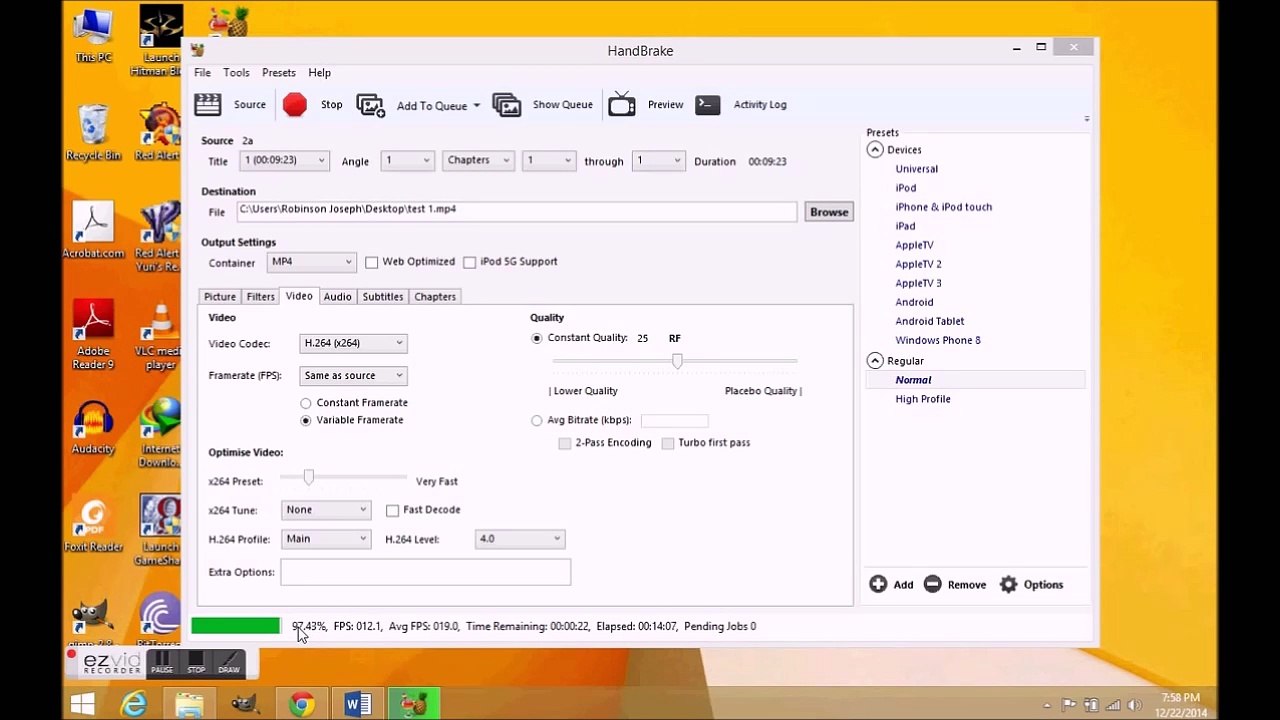Click the Browse button

pyautogui.click(x=829, y=212)
